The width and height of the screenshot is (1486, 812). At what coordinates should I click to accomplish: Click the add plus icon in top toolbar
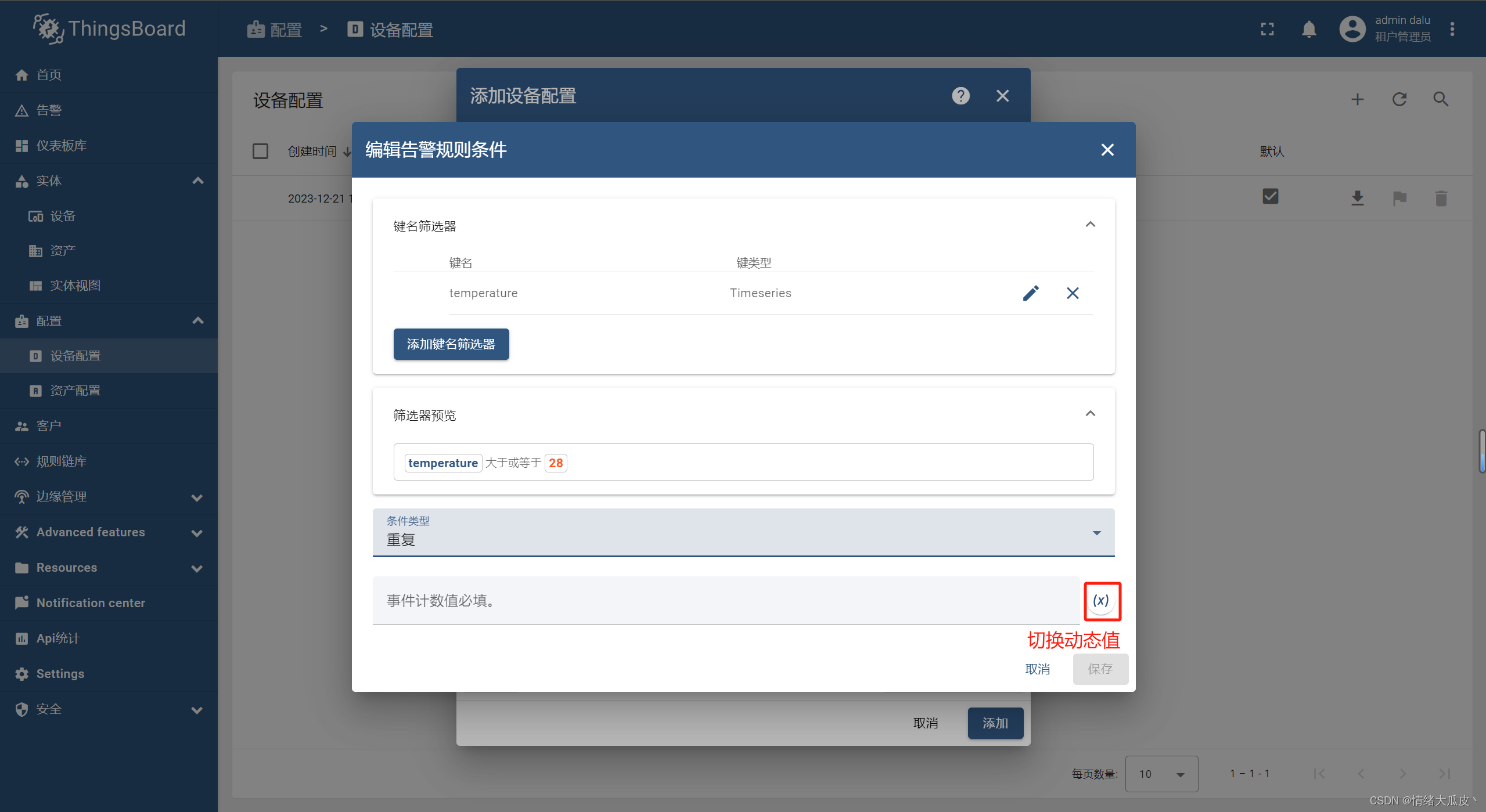point(1358,99)
